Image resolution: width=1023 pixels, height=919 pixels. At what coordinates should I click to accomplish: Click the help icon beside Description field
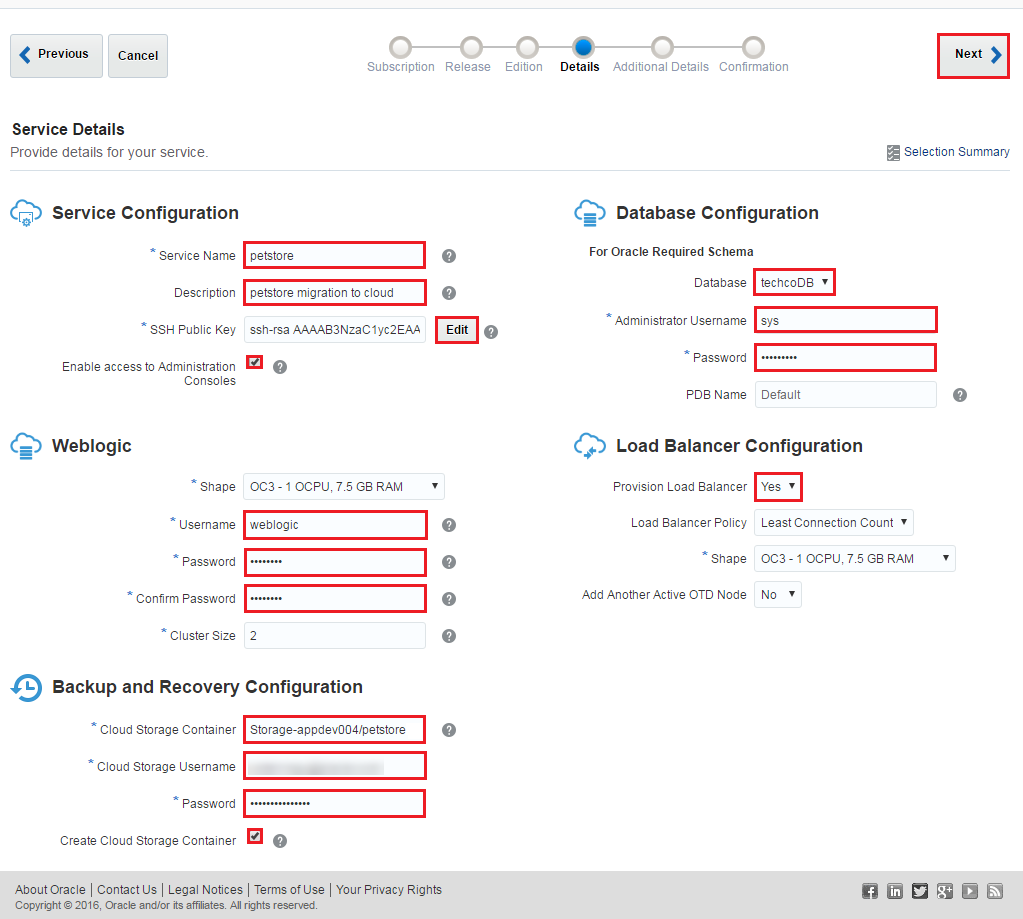[449, 293]
